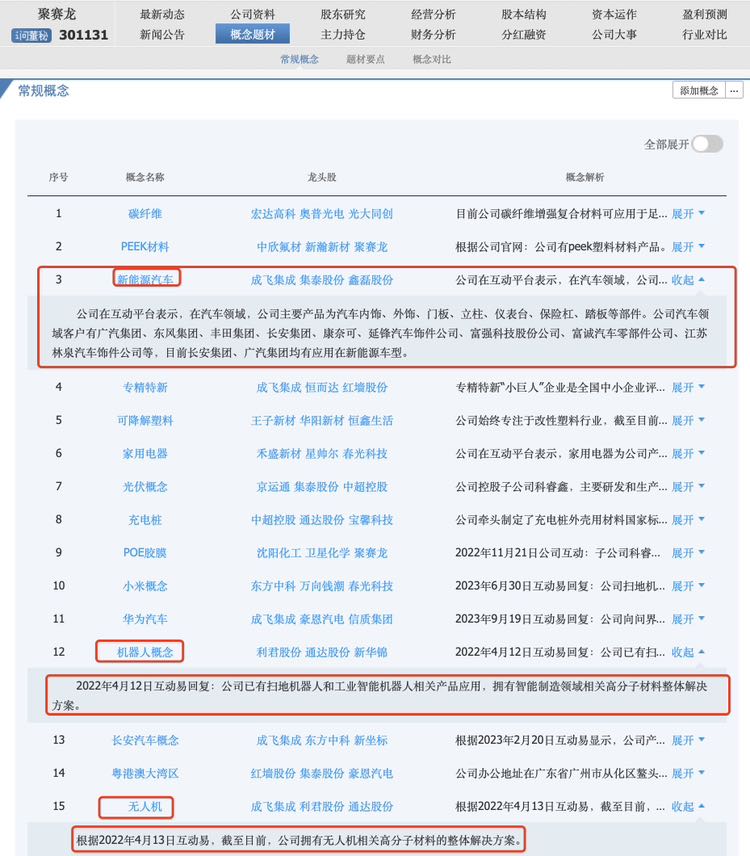Image resolution: width=750 pixels, height=856 pixels.
Task: Open the 专精特新 concept link
Action: 145,388
